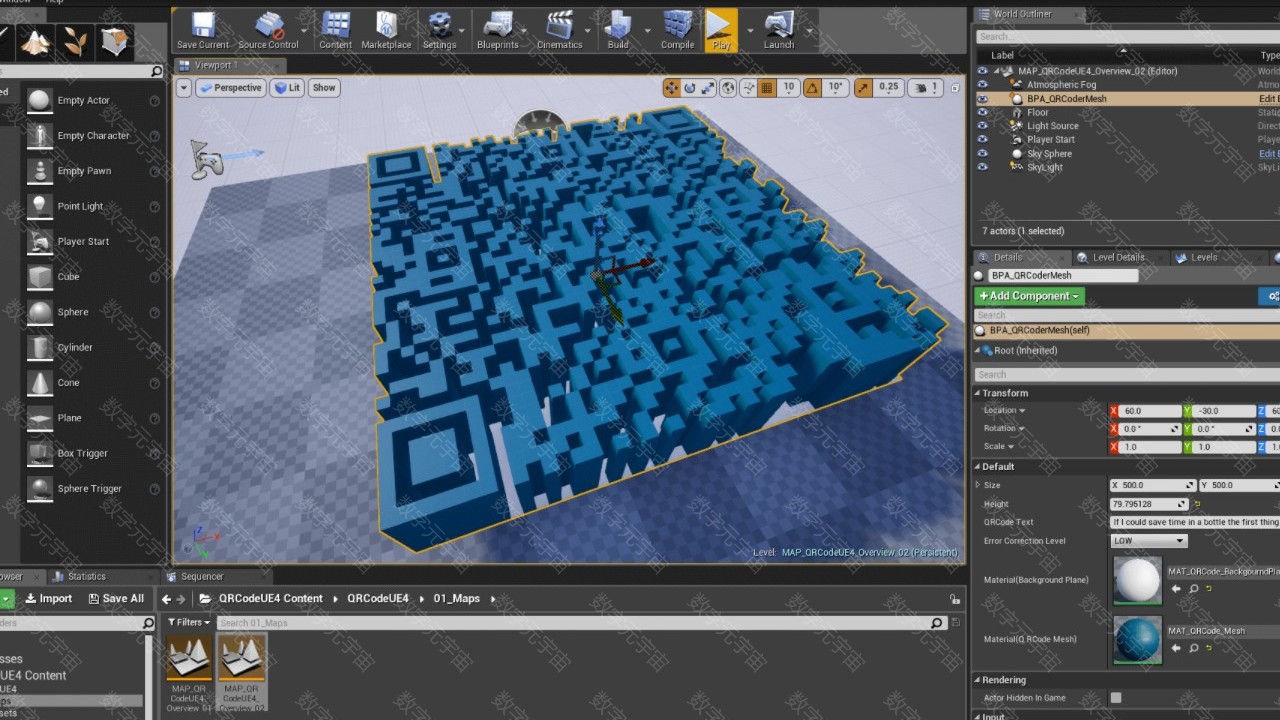Image resolution: width=1280 pixels, height=720 pixels.
Task: Open the Error Correction Level dropdown
Action: (1148, 541)
